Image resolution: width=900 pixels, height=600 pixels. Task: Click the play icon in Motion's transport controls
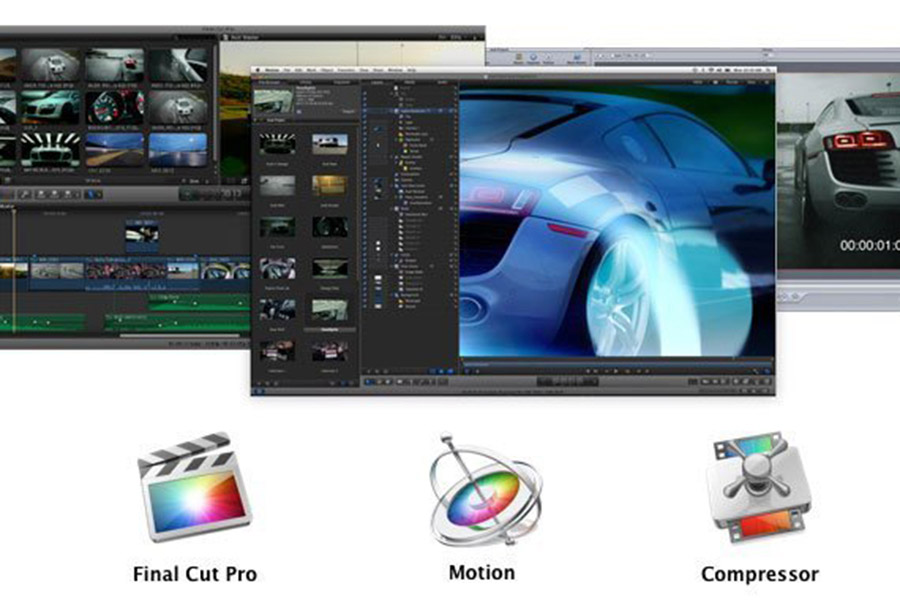click(x=616, y=370)
